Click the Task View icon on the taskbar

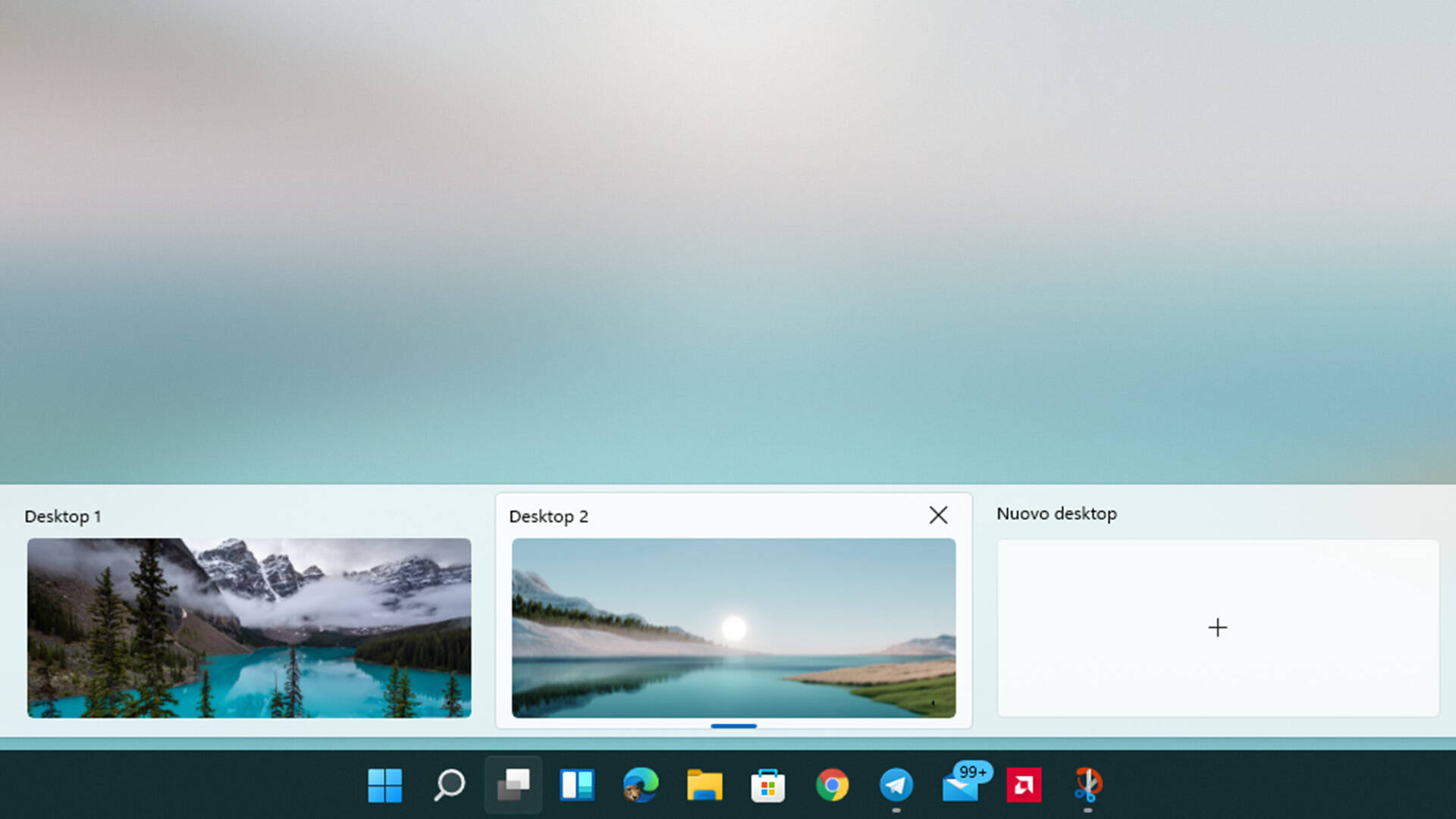513,786
